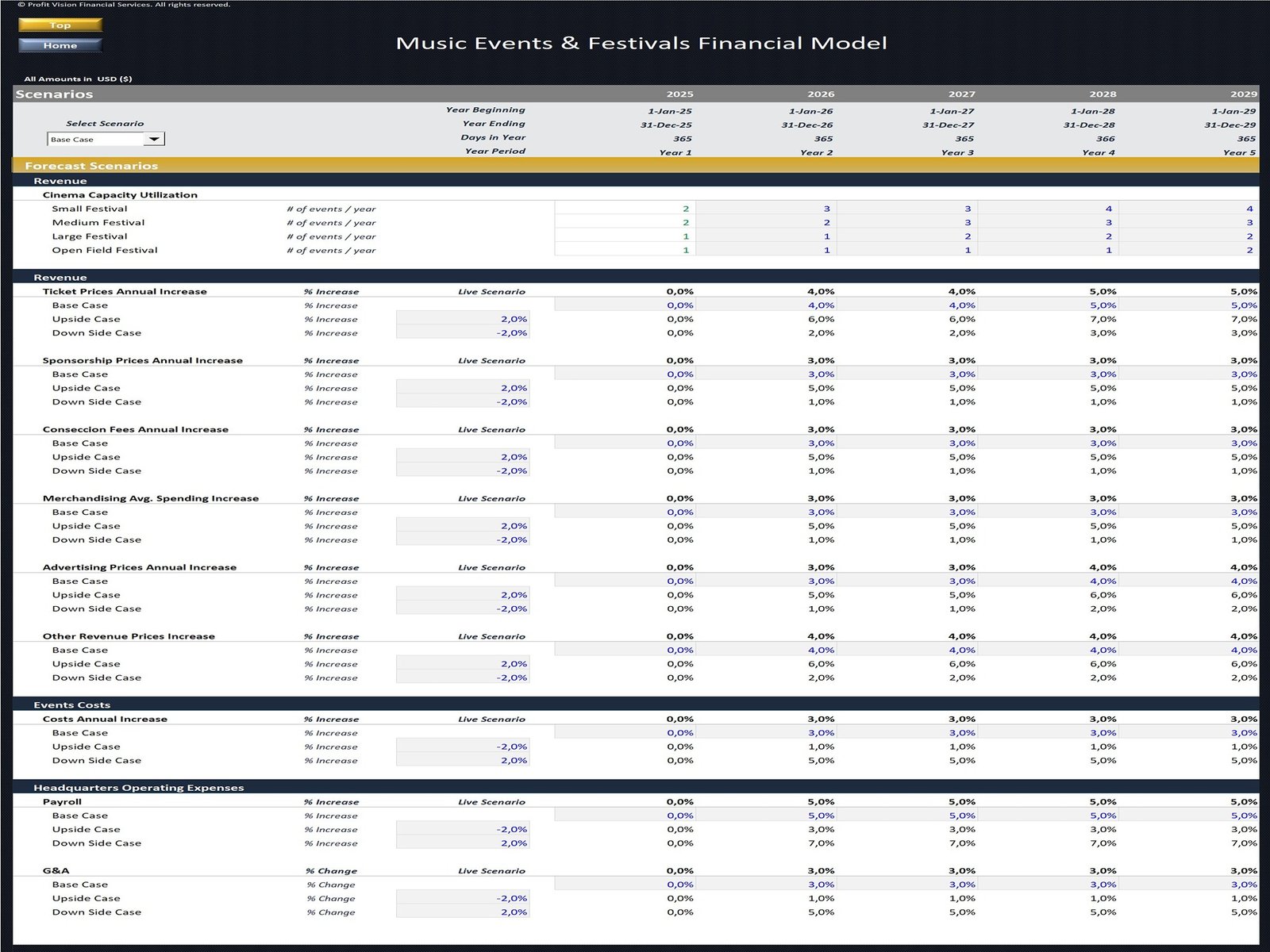Image resolution: width=1270 pixels, height=952 pixels.
Task: Select Sponsorship Prices Upside Case adjustment cell
Action: [x=463, y=388]
